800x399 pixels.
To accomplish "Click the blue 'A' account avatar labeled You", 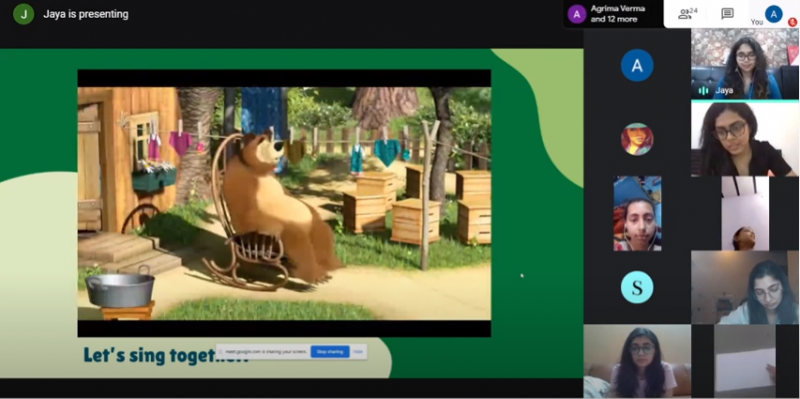I will (773, 14).
